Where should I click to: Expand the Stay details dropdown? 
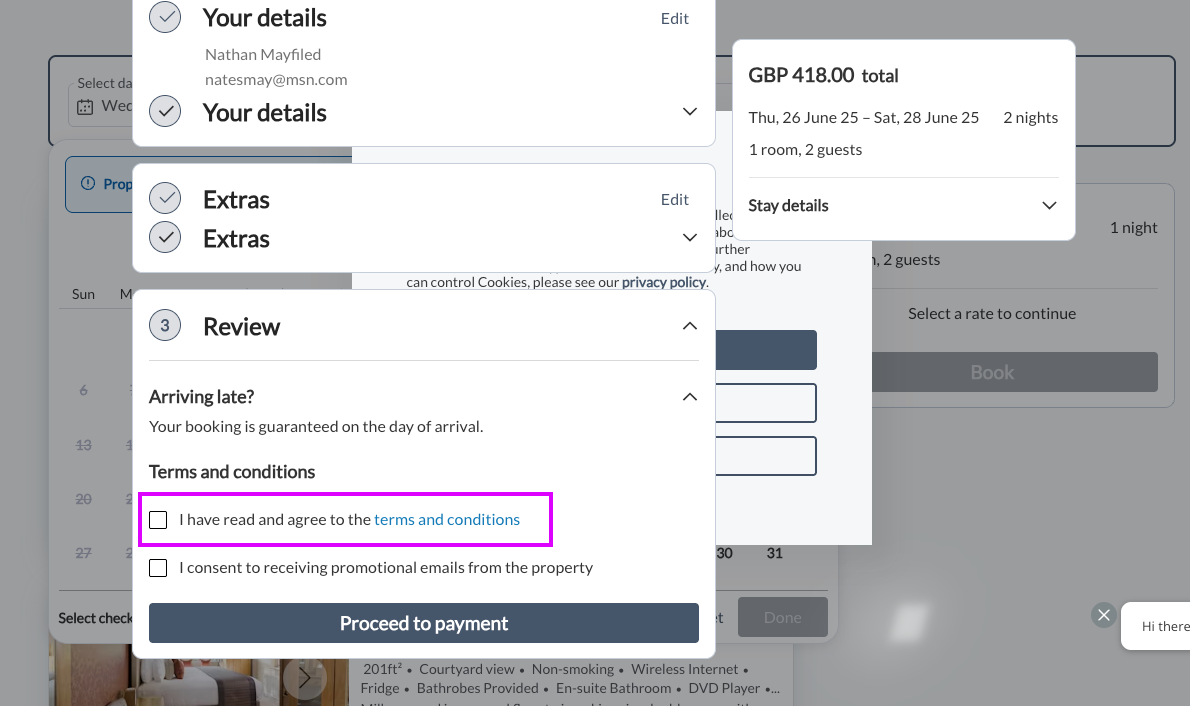coord(1049,206)
